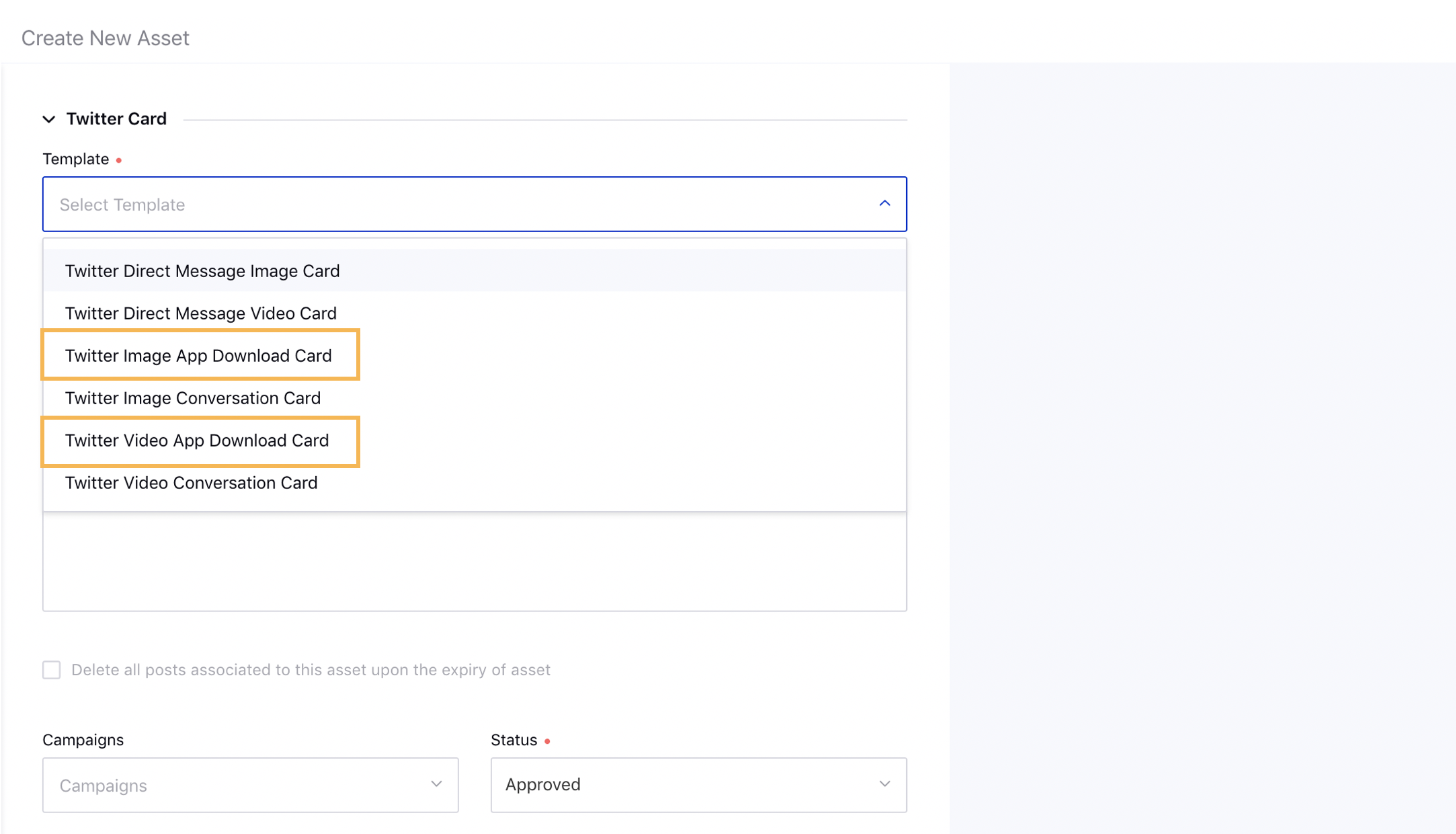Choose Twitter Direct Message Image Card
This screenshot has height=834, width=1456.
(475, 270)
